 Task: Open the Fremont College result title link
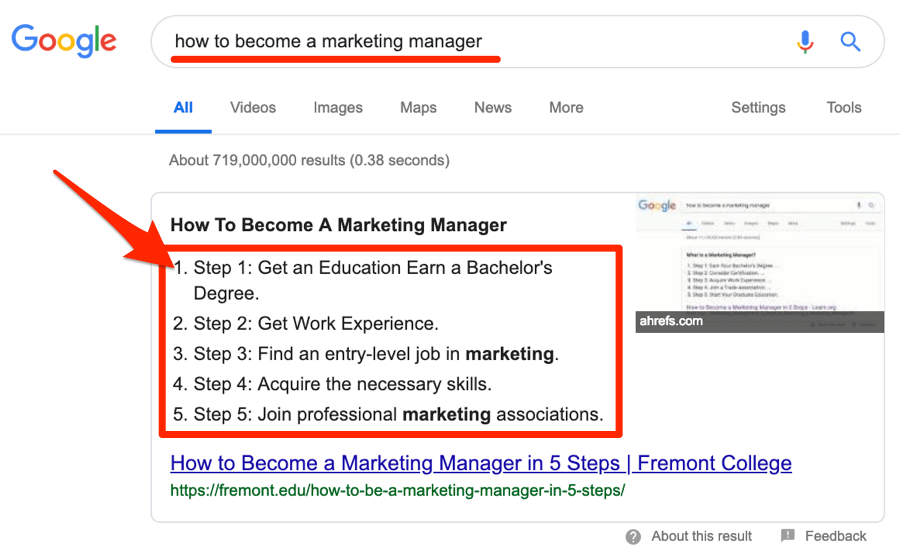pos(481,464)
